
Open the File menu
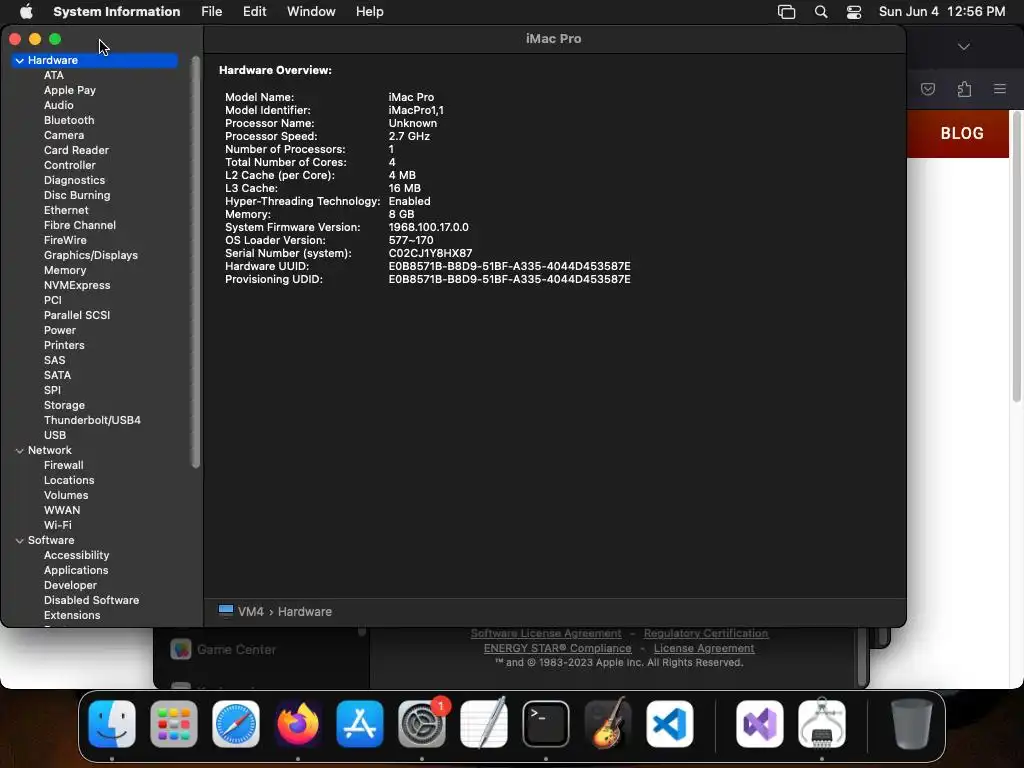point(212,12)
